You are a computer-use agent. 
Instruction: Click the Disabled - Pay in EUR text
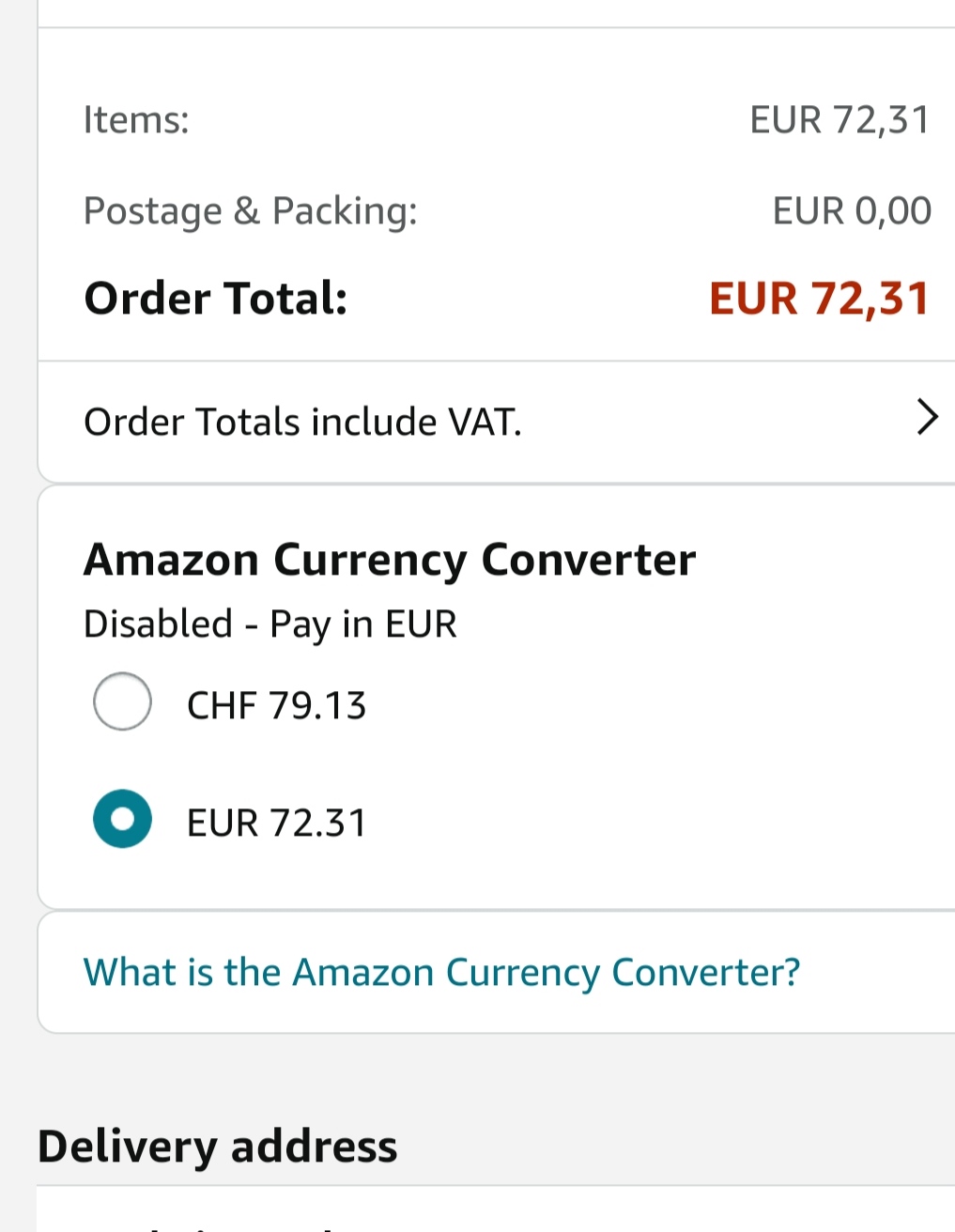270,624
